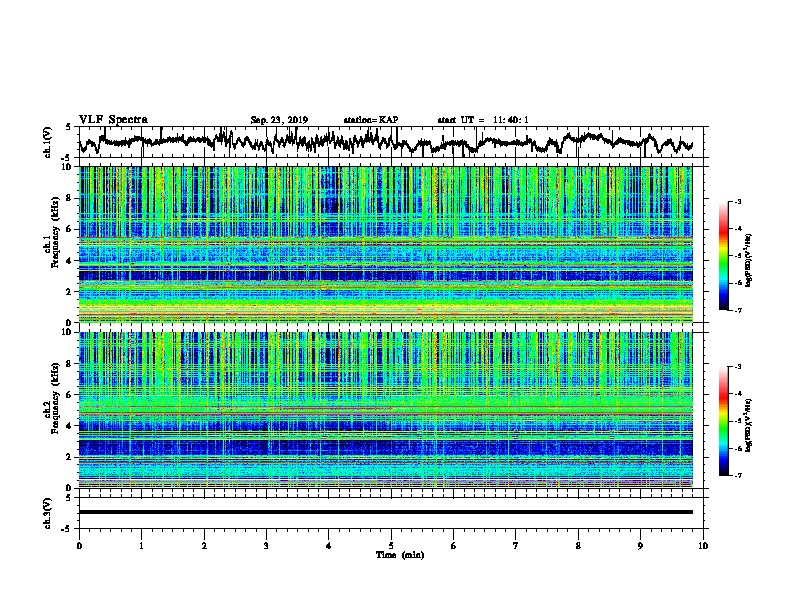The height and width of the screenshot is (612, 792).
Task: Click the "VLF Spectra" plot title
Action: (113, 120)
